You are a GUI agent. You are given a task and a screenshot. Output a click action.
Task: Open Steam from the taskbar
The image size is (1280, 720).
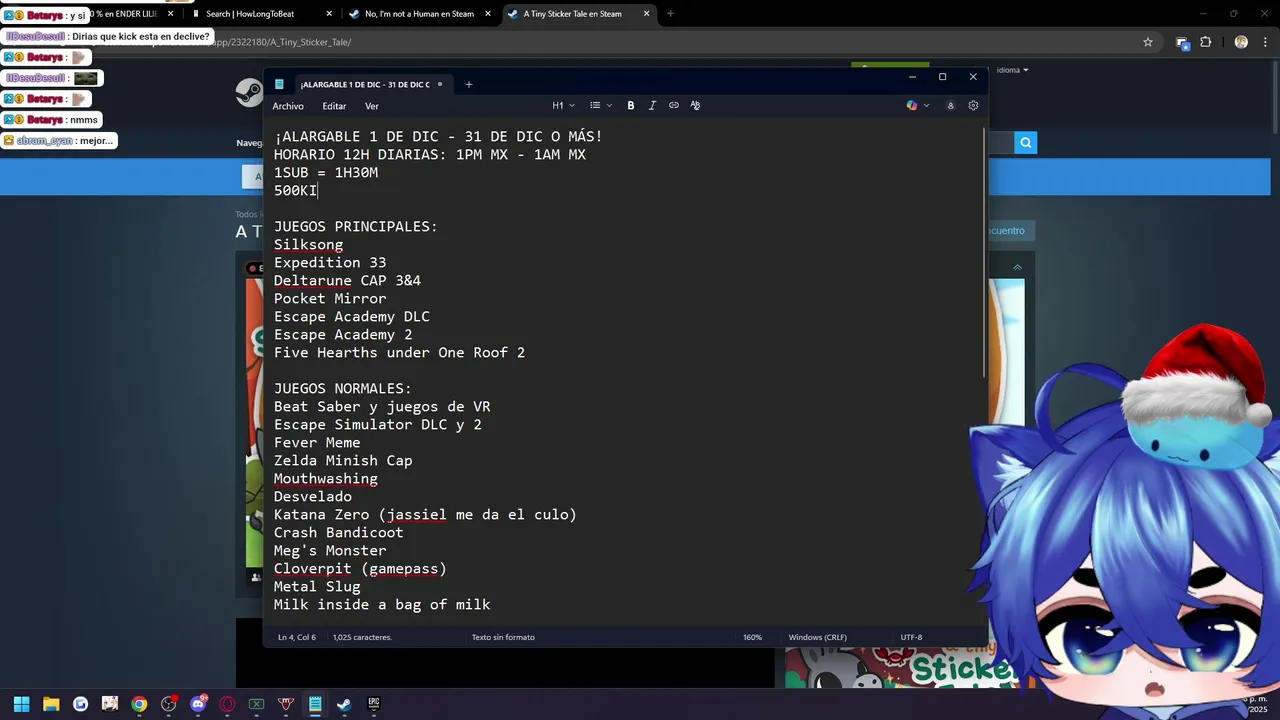click(x=344, y=704)
